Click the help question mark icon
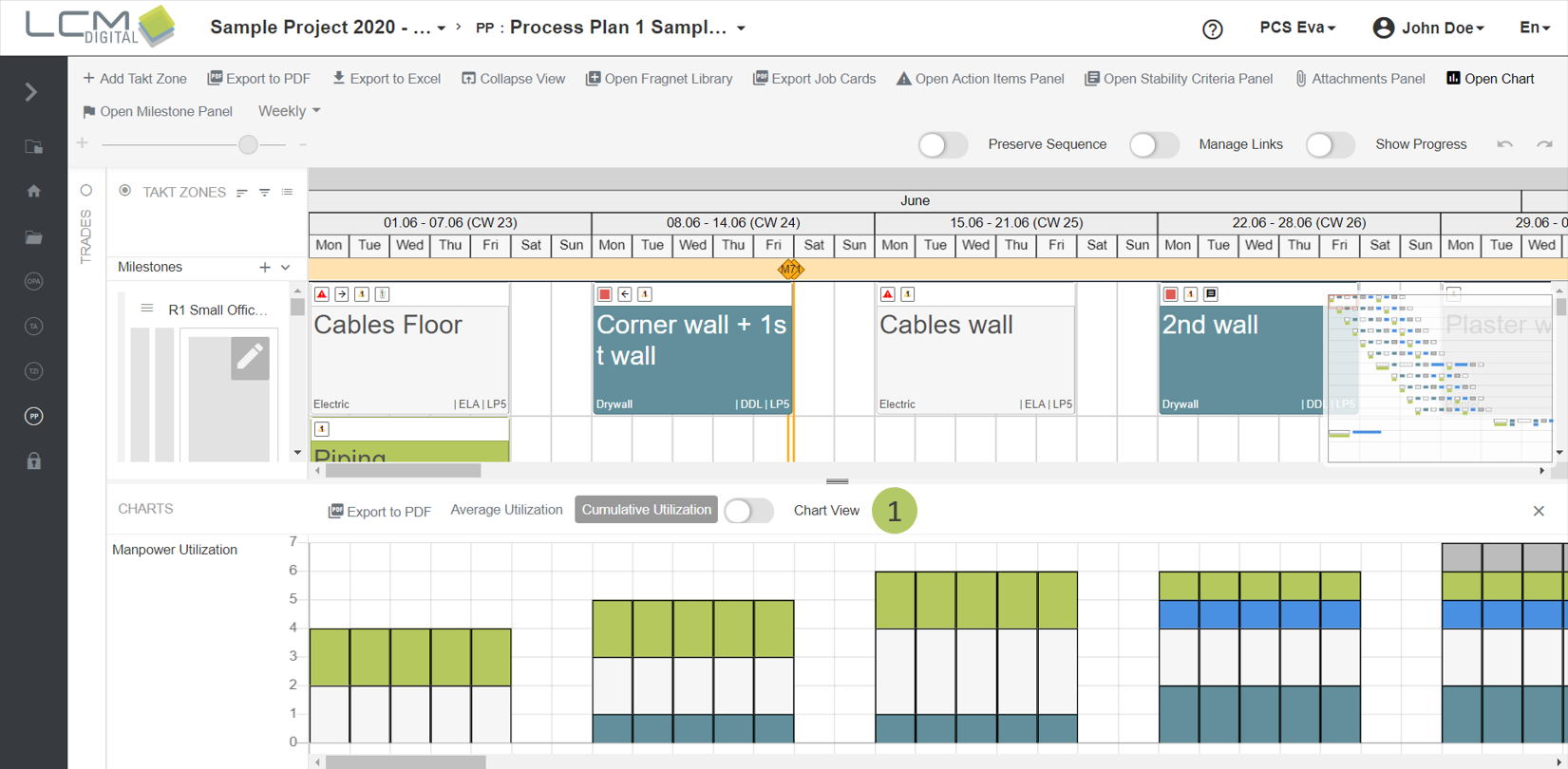 point(1212,29)
